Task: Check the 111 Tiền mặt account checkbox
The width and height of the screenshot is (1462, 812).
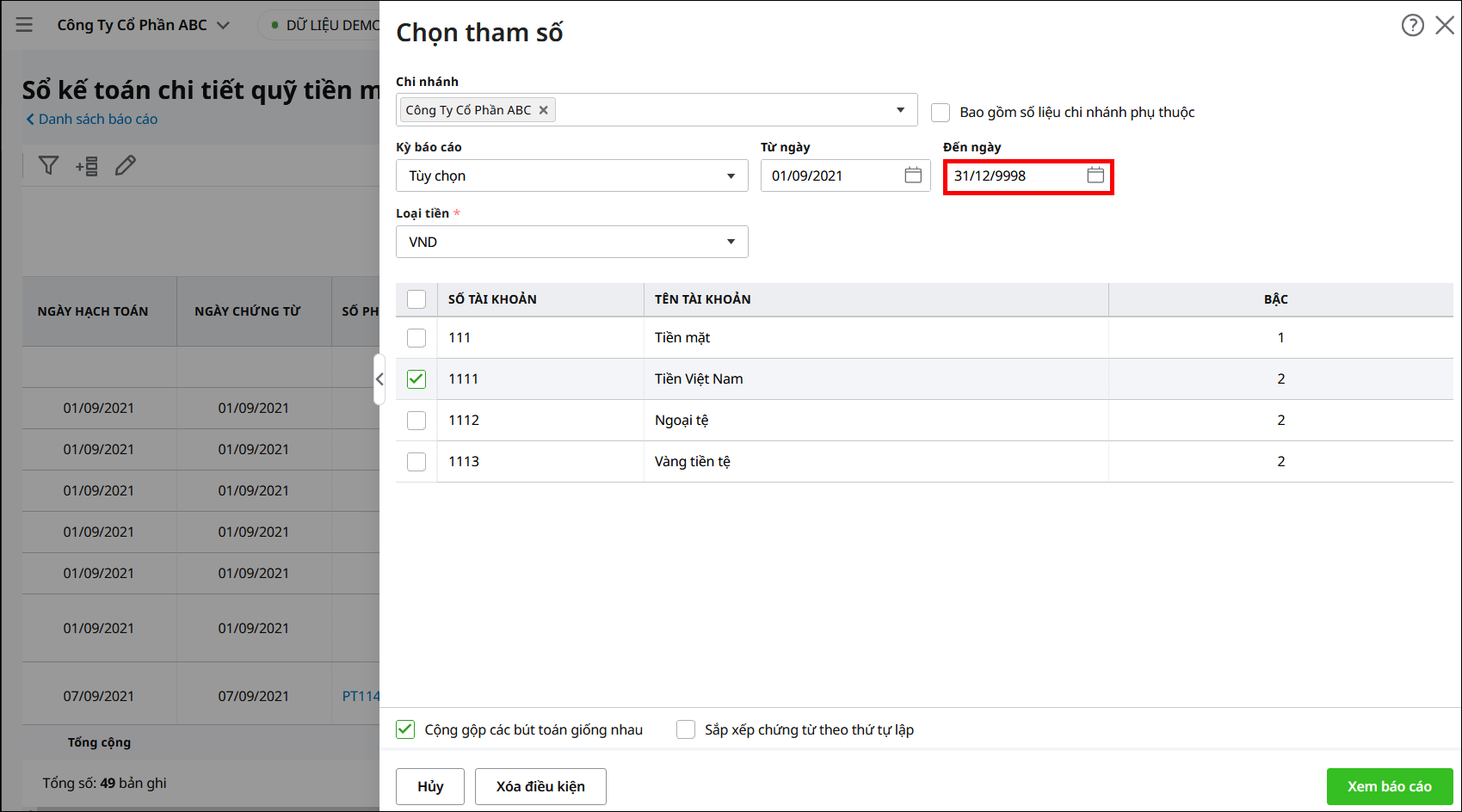Action: click(416, 338)
